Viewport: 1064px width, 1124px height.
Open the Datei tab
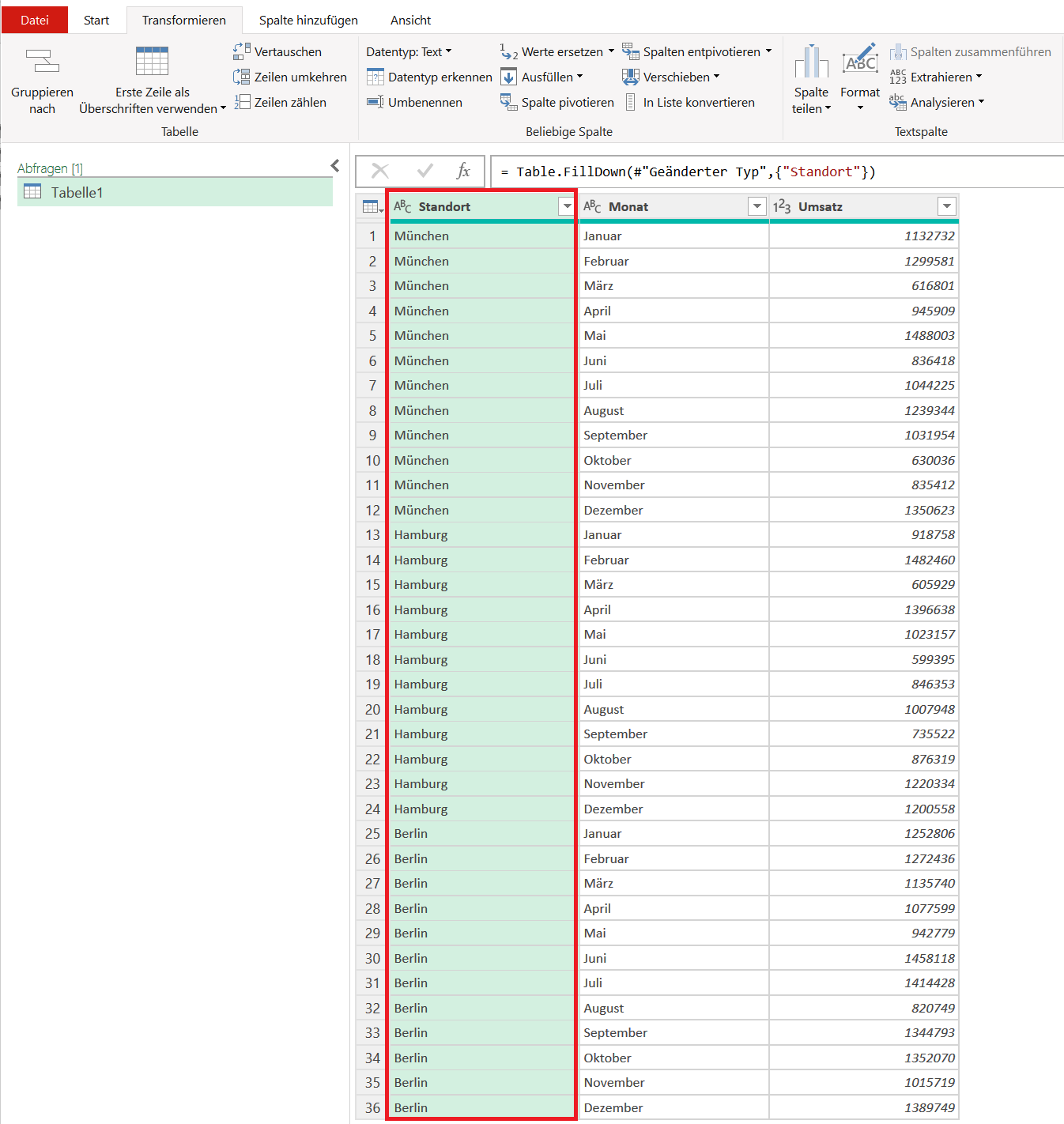[x=35, y=20]
